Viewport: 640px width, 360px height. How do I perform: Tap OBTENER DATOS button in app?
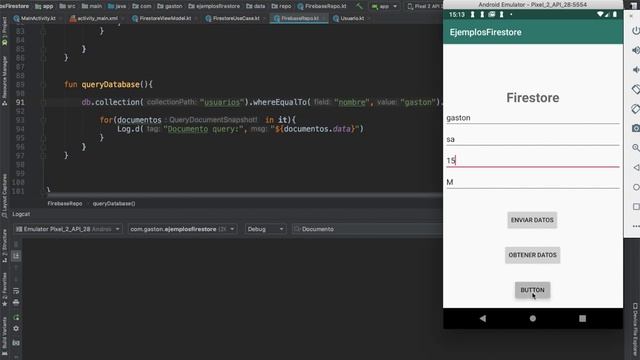point(532,255)
